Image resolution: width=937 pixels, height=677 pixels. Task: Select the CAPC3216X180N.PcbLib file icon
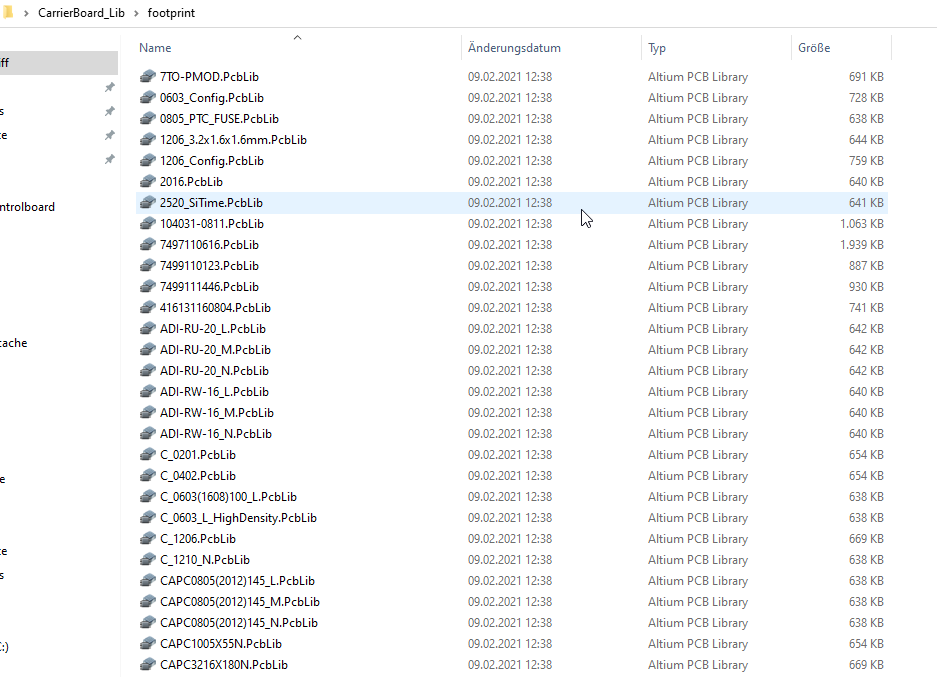148,665
